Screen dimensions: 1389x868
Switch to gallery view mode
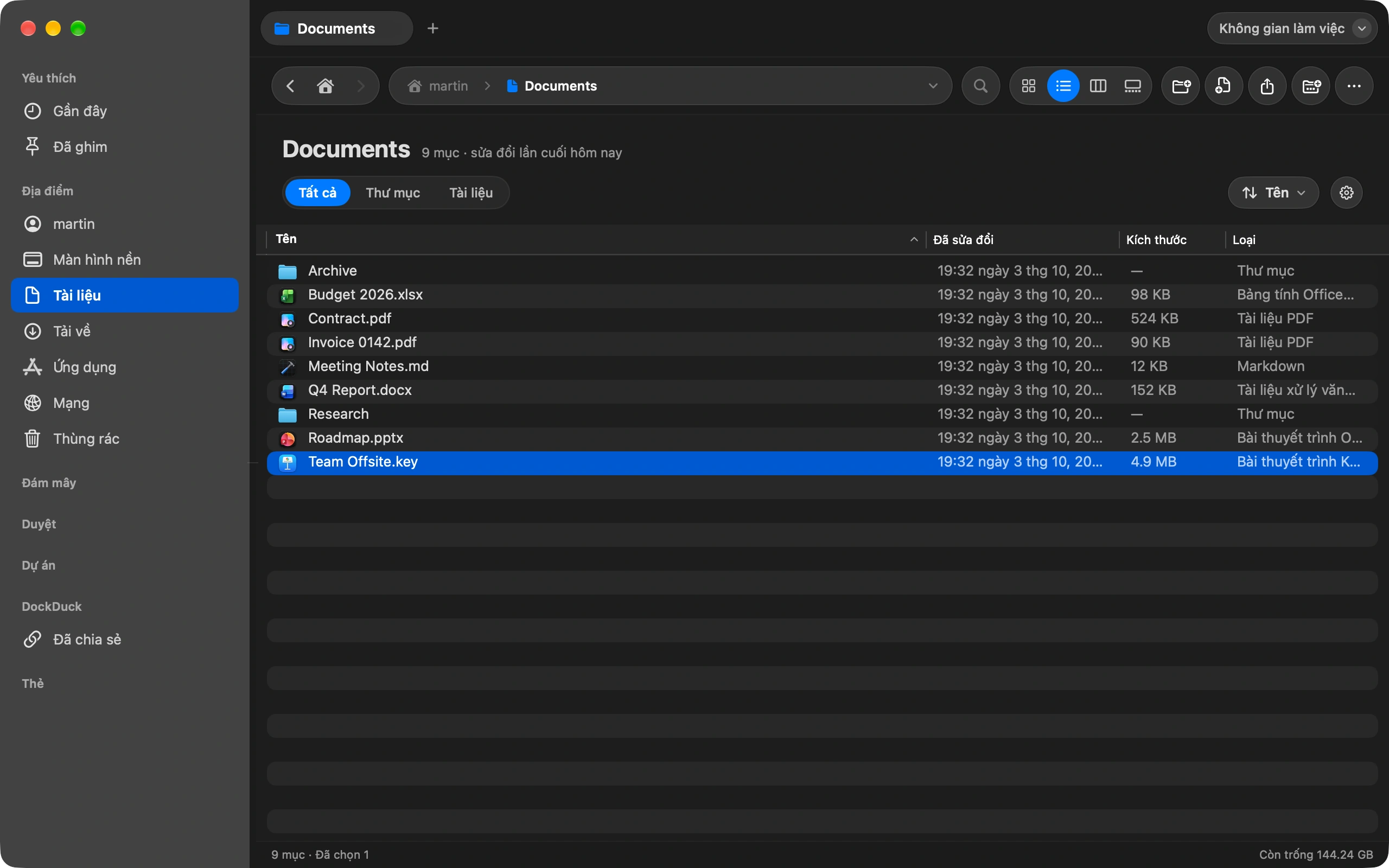(1132, 86)
